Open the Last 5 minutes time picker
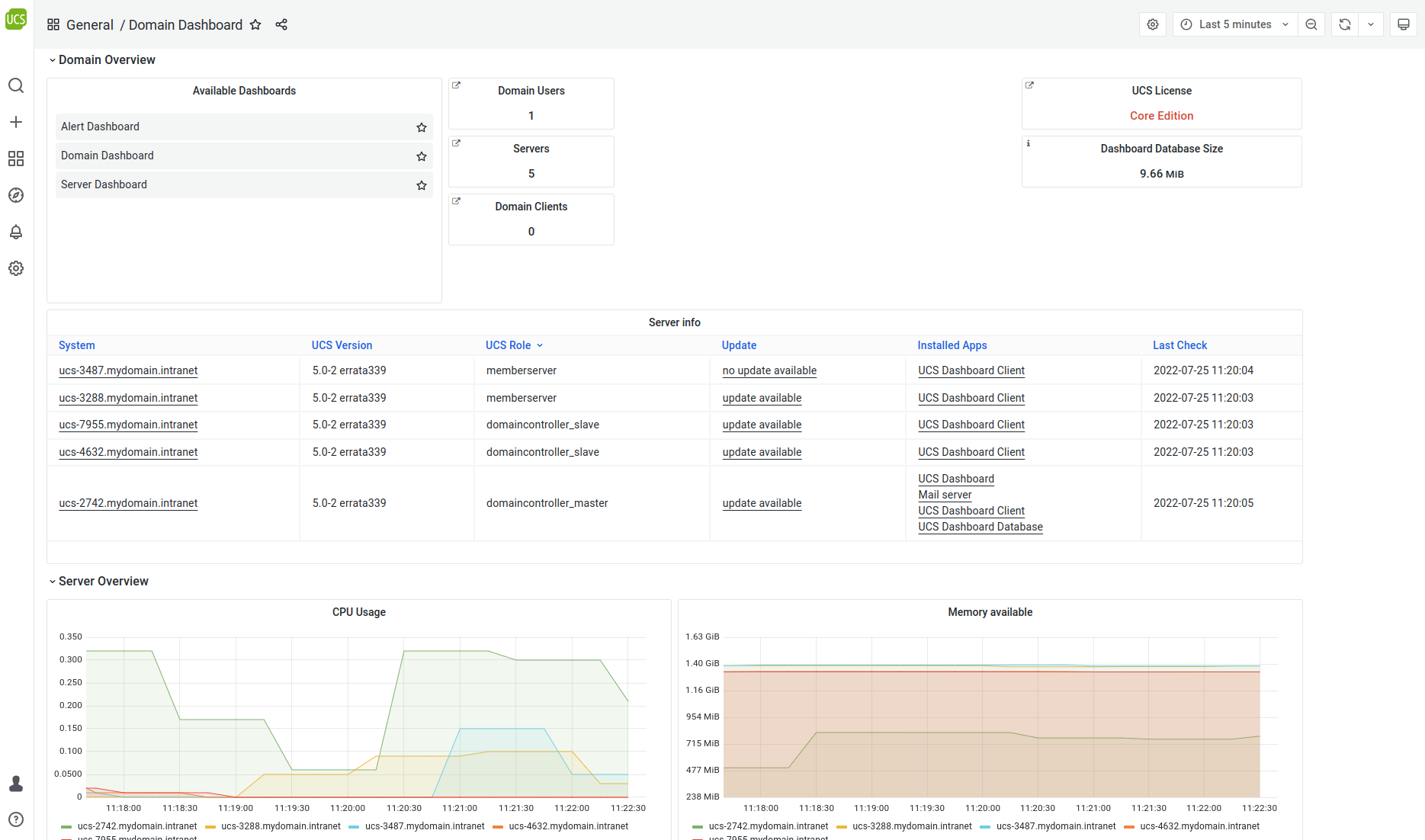1425x840 pixels. 1235,24
